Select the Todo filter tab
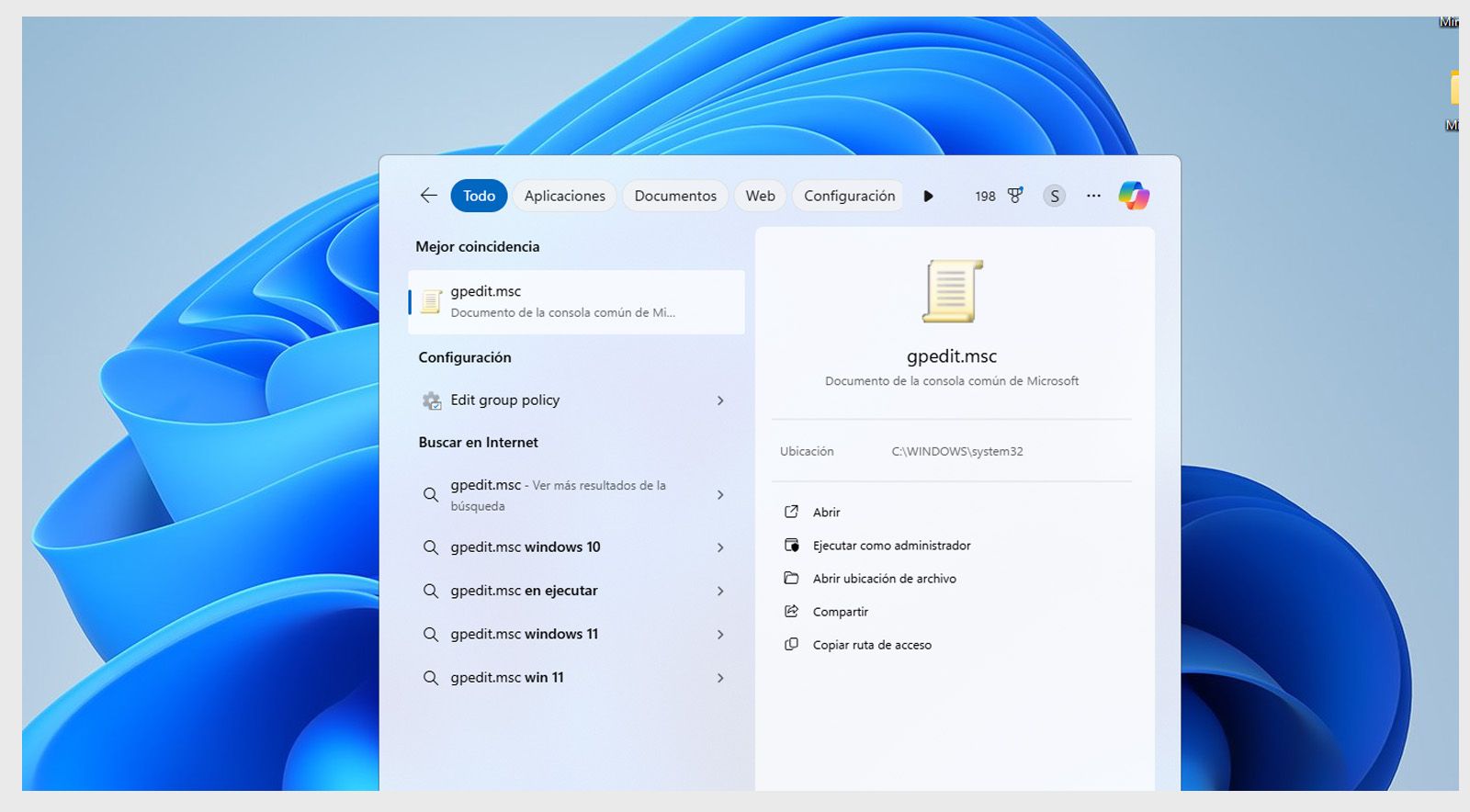 pos(479,196)
